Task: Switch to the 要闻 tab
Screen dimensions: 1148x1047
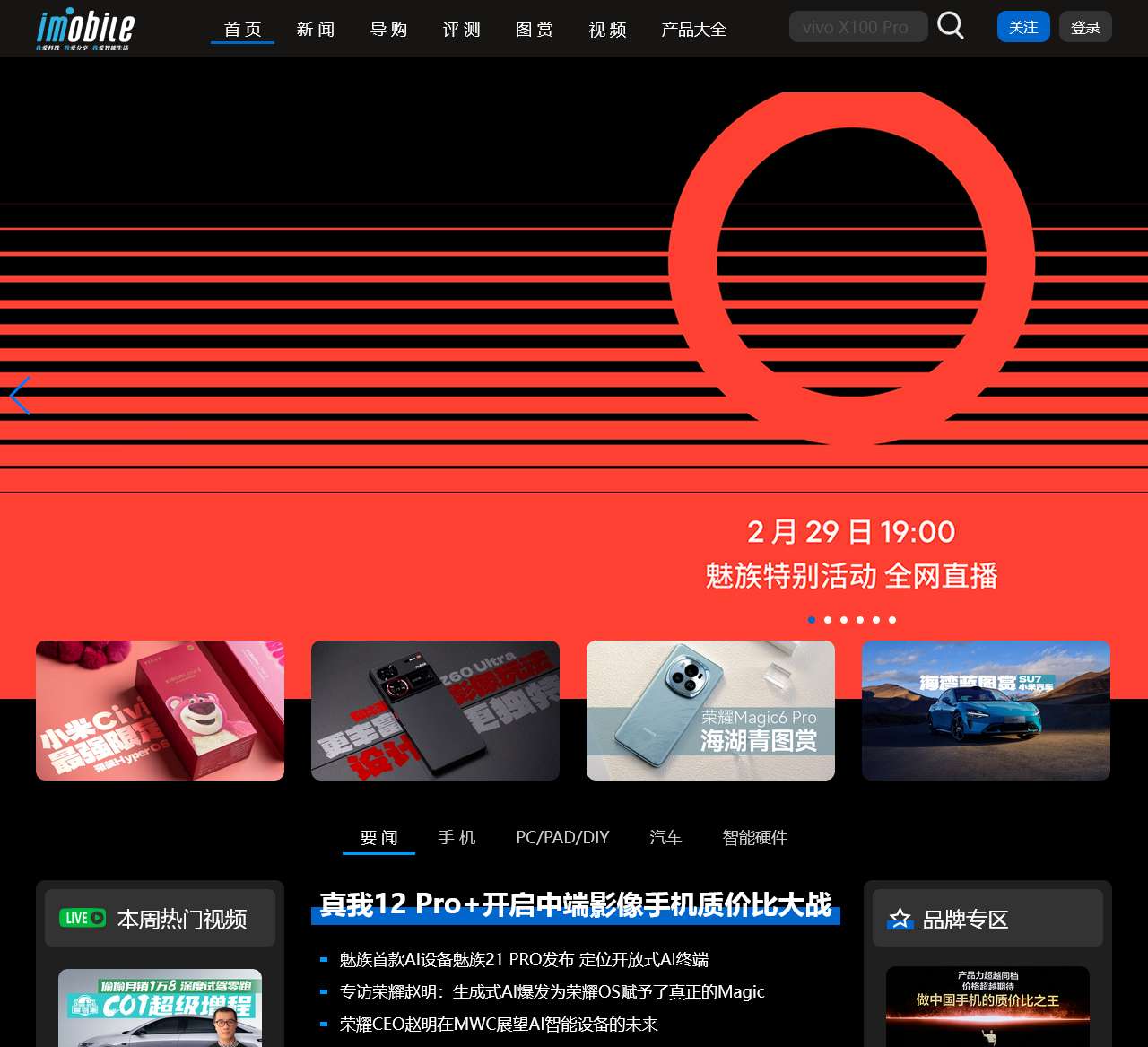Action: coord(378,837)
